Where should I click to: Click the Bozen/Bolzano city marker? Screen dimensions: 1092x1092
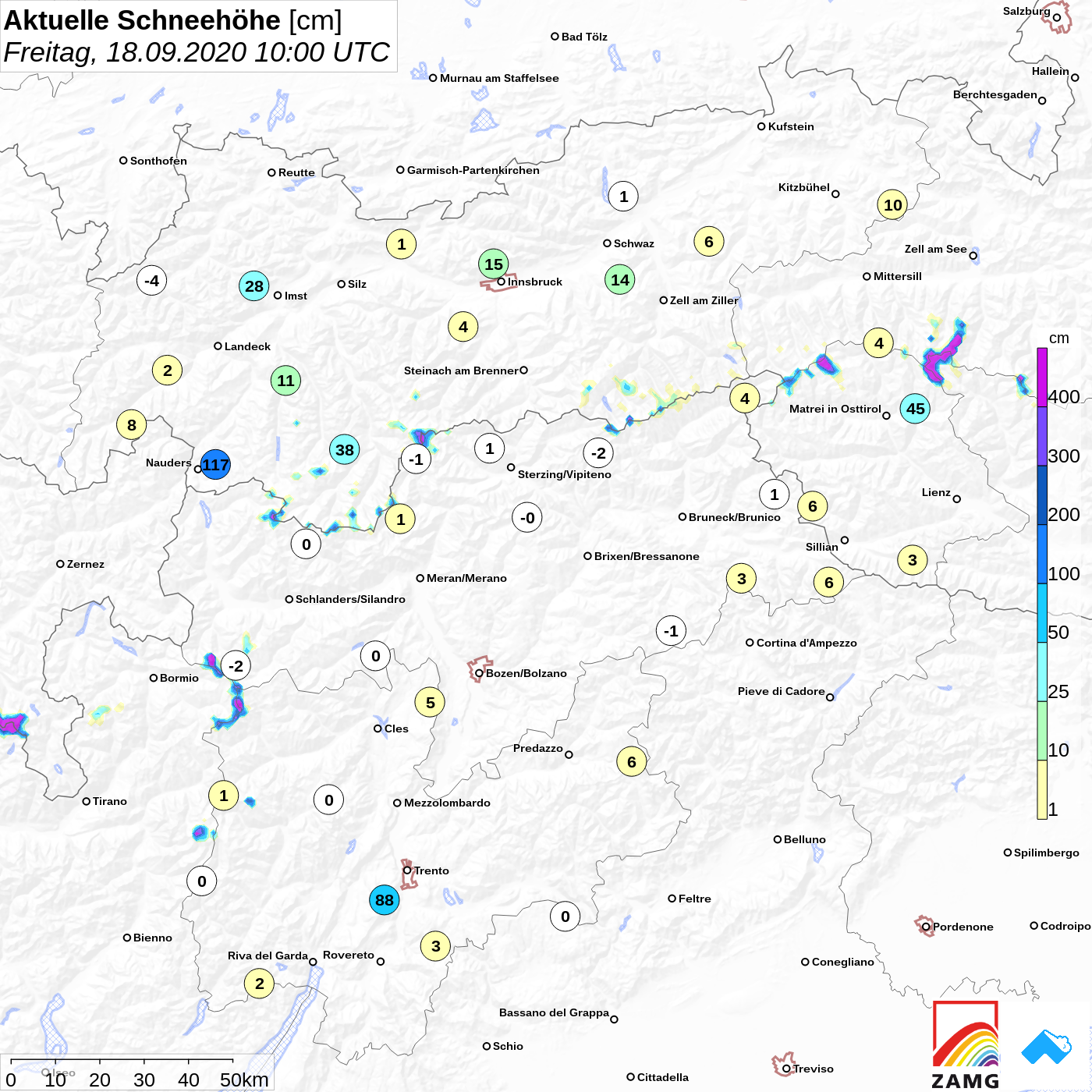click(479, 673)
